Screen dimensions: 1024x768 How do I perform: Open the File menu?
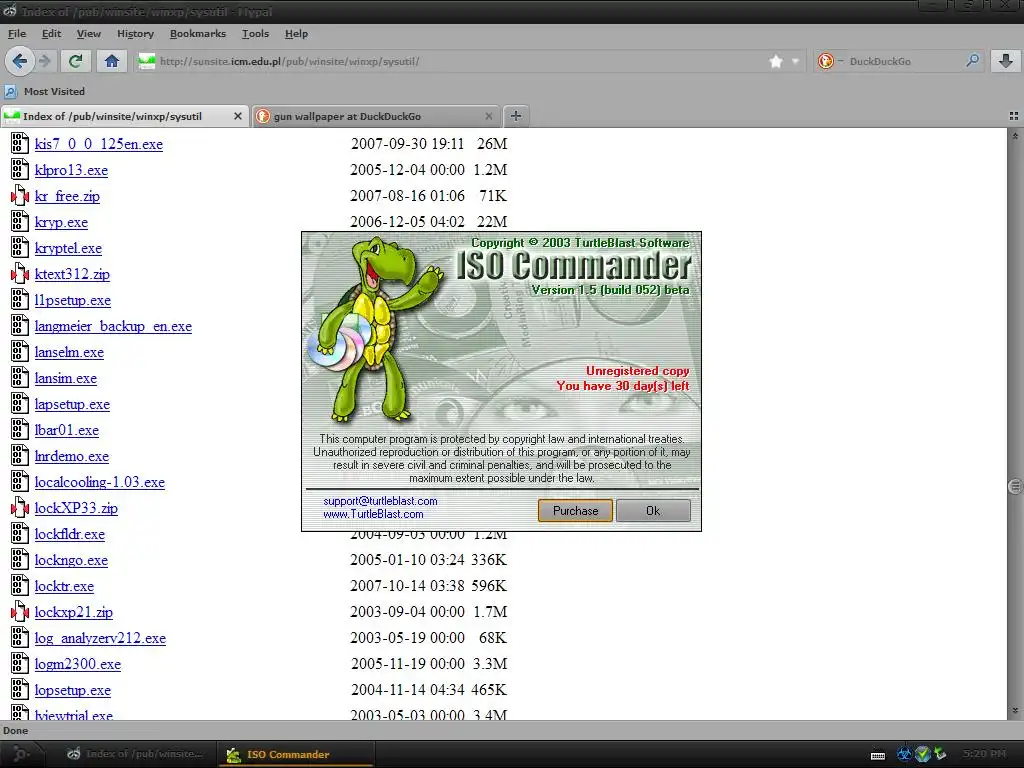click(17, 33)
